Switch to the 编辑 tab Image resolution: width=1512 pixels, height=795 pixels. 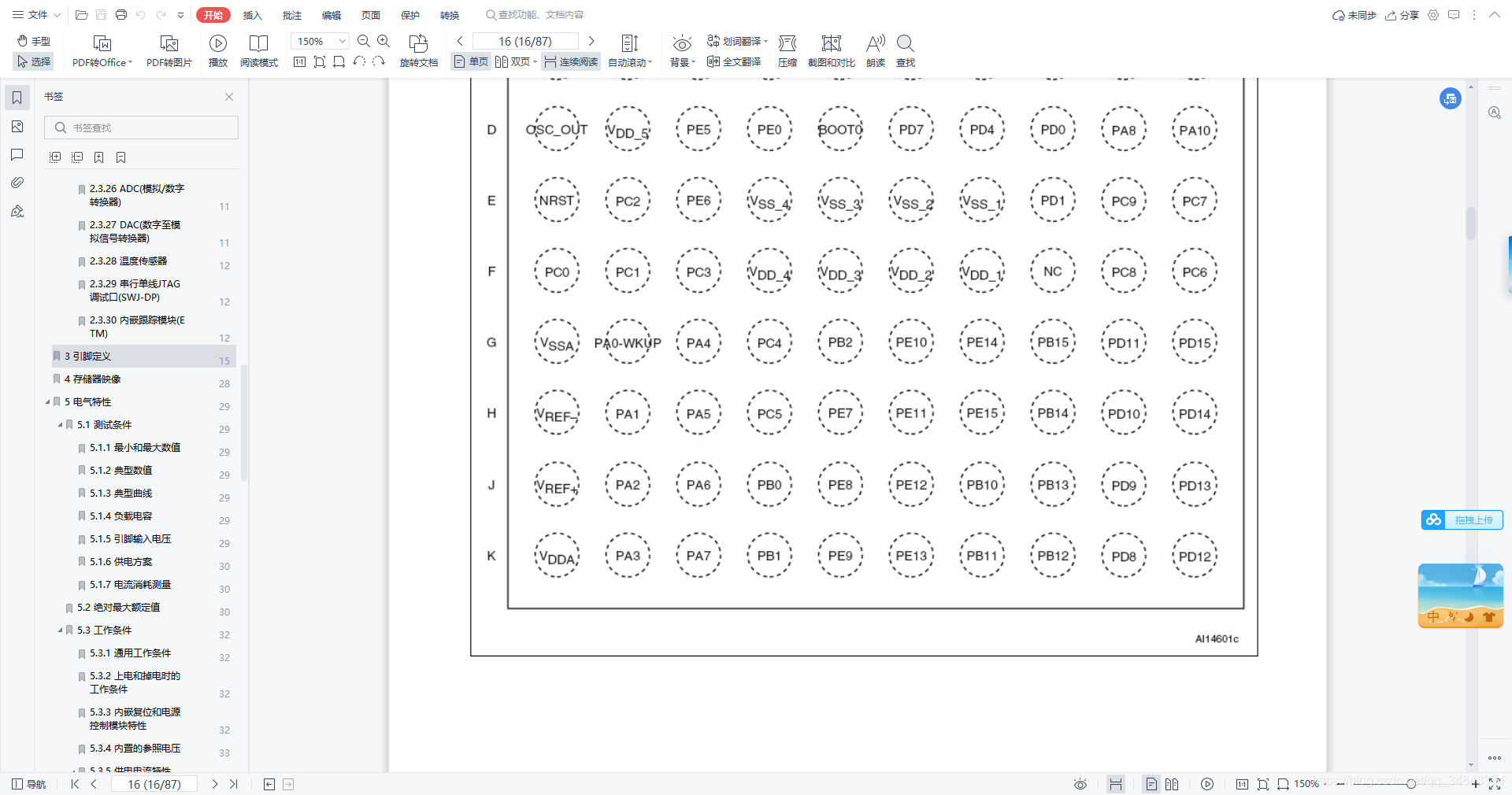(331, 15)
